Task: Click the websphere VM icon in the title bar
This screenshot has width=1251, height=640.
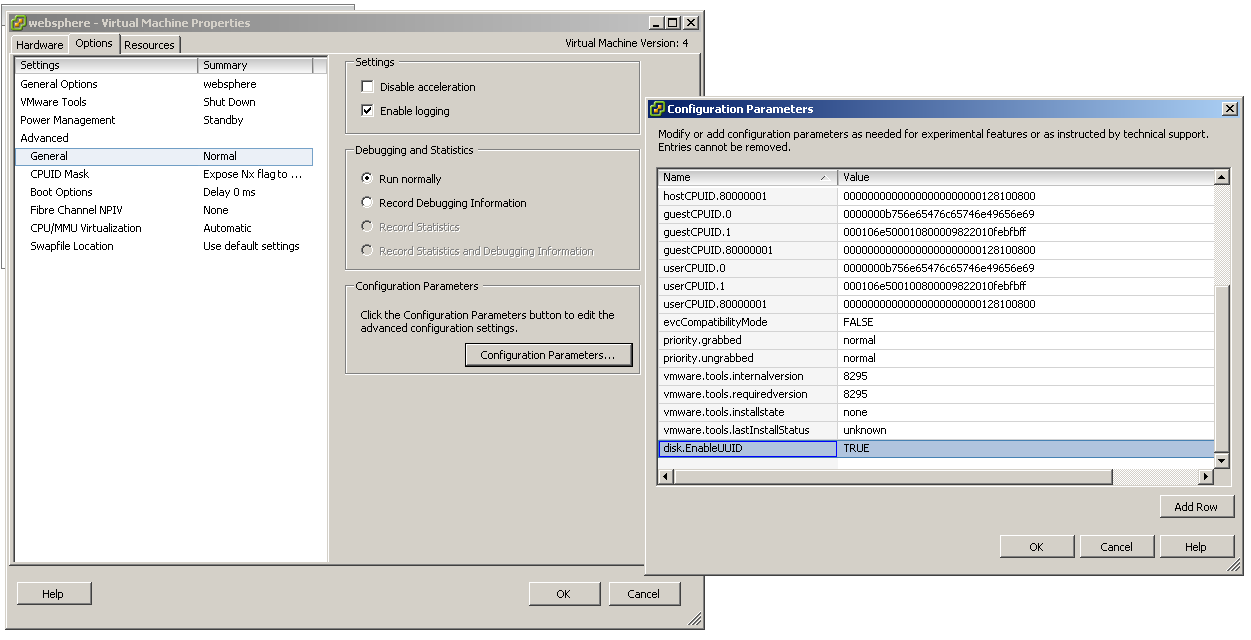Action: click(16, 21)
